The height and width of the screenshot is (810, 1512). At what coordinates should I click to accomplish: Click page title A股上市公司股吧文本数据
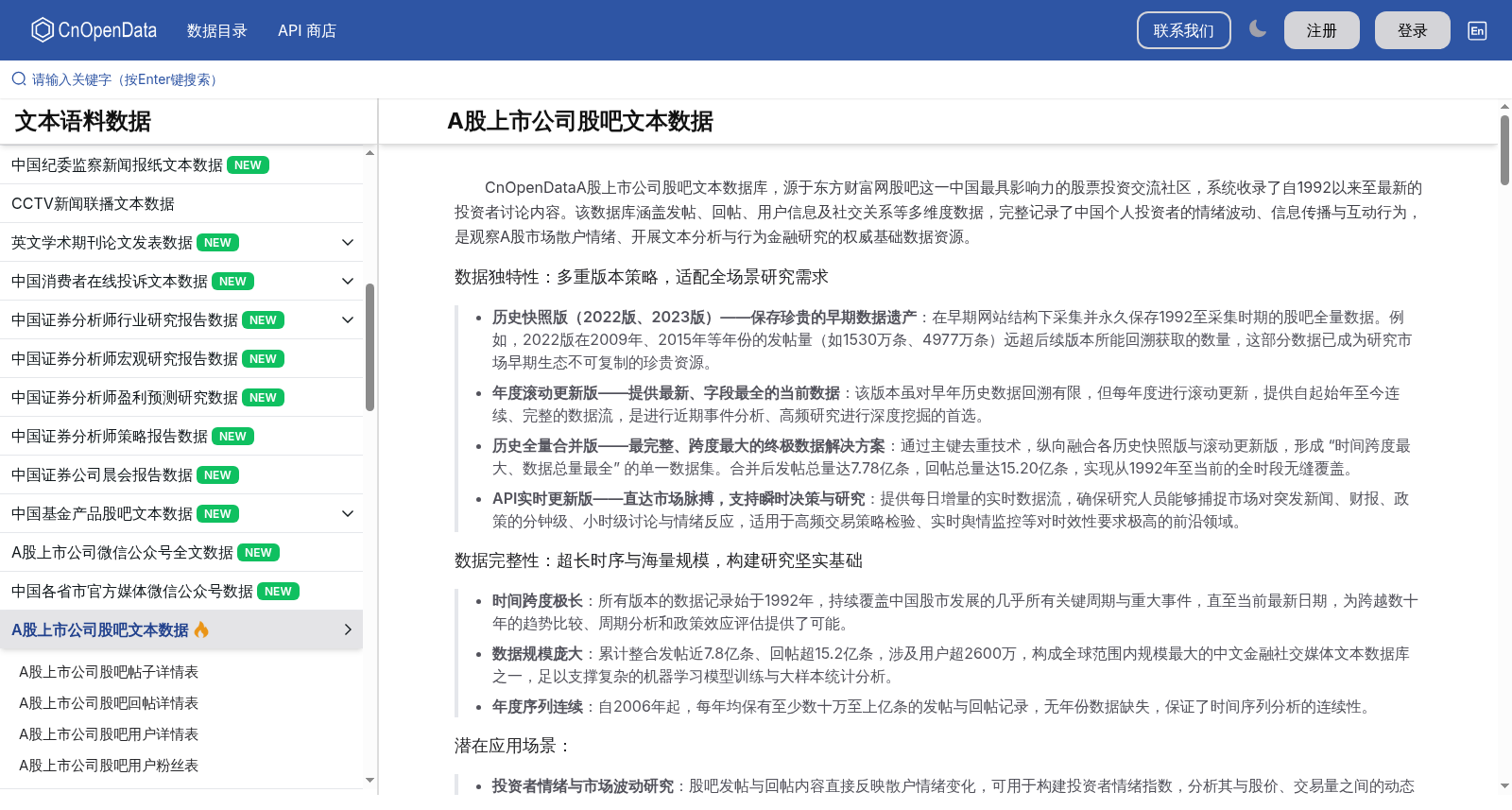pos(580,121)
